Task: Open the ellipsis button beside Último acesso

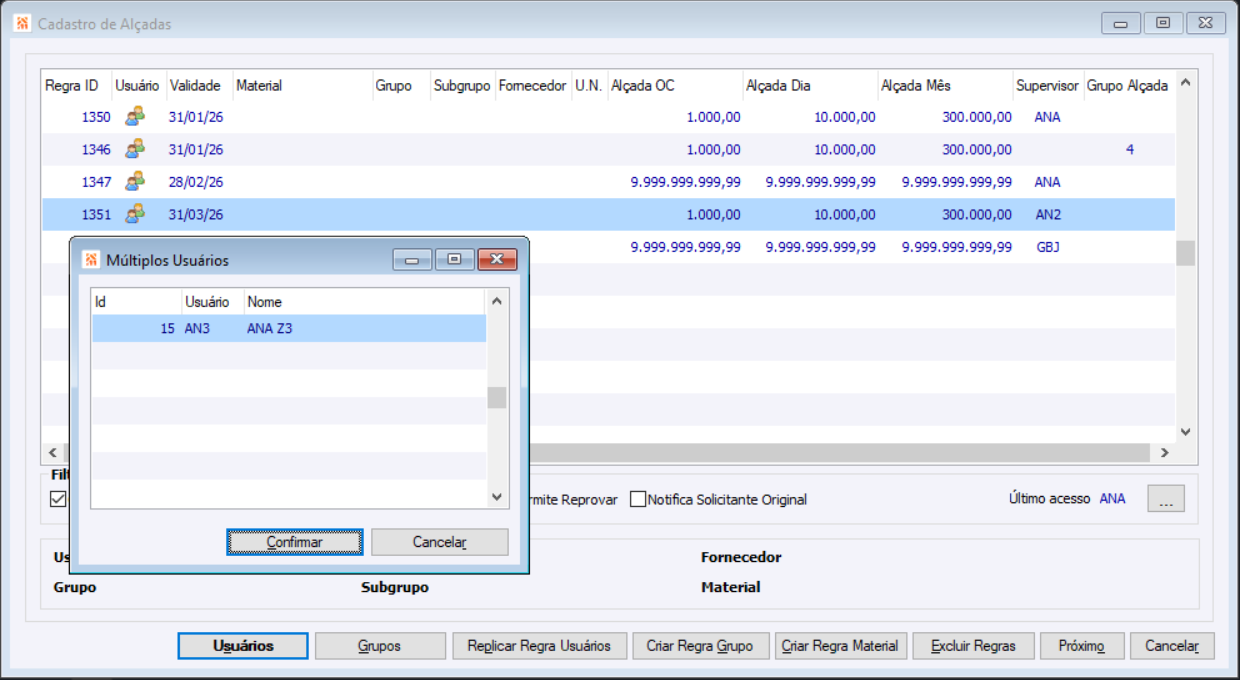Action: pyautogui.click(x=1166, y=499)
